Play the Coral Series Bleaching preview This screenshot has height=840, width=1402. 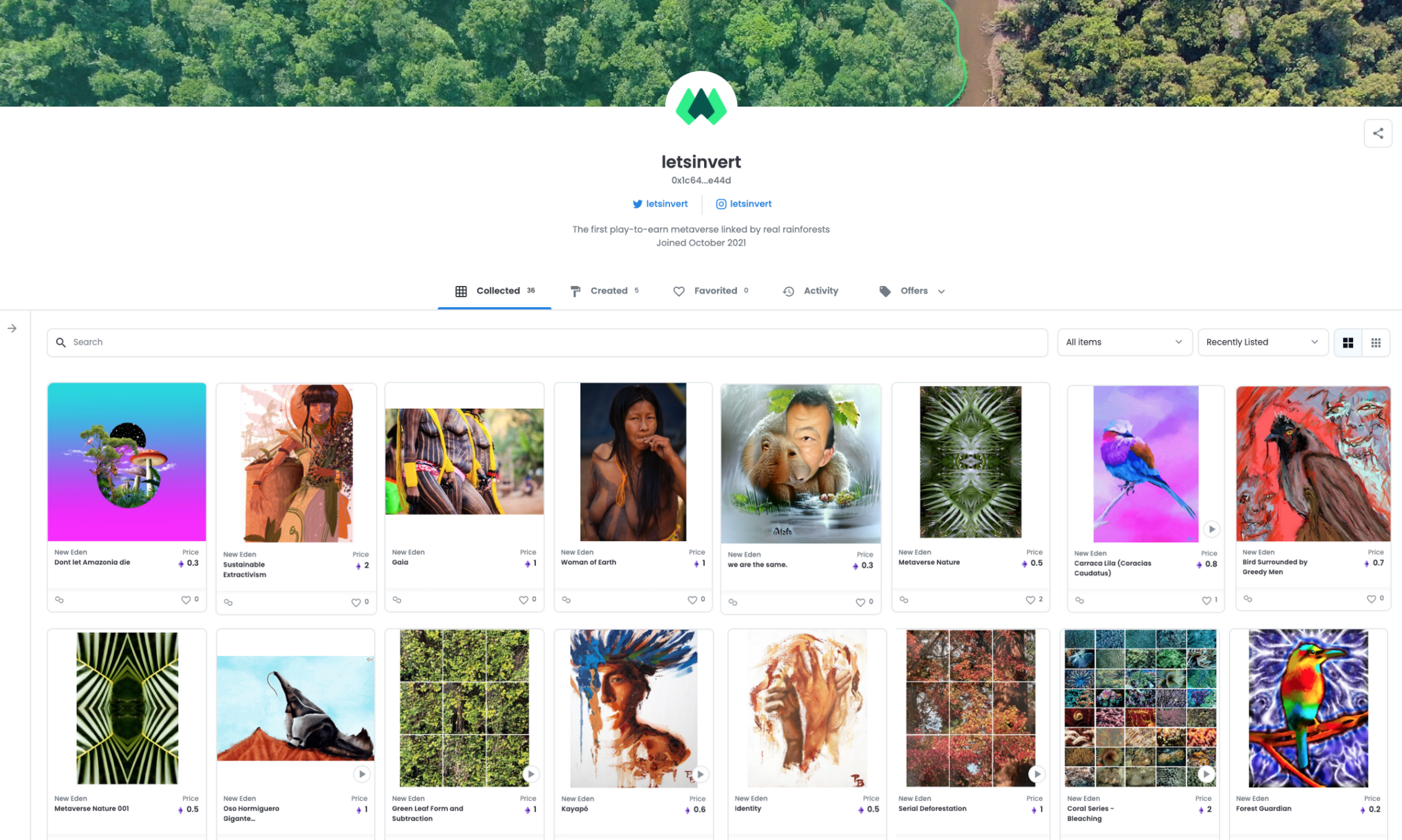point(1205,774)
